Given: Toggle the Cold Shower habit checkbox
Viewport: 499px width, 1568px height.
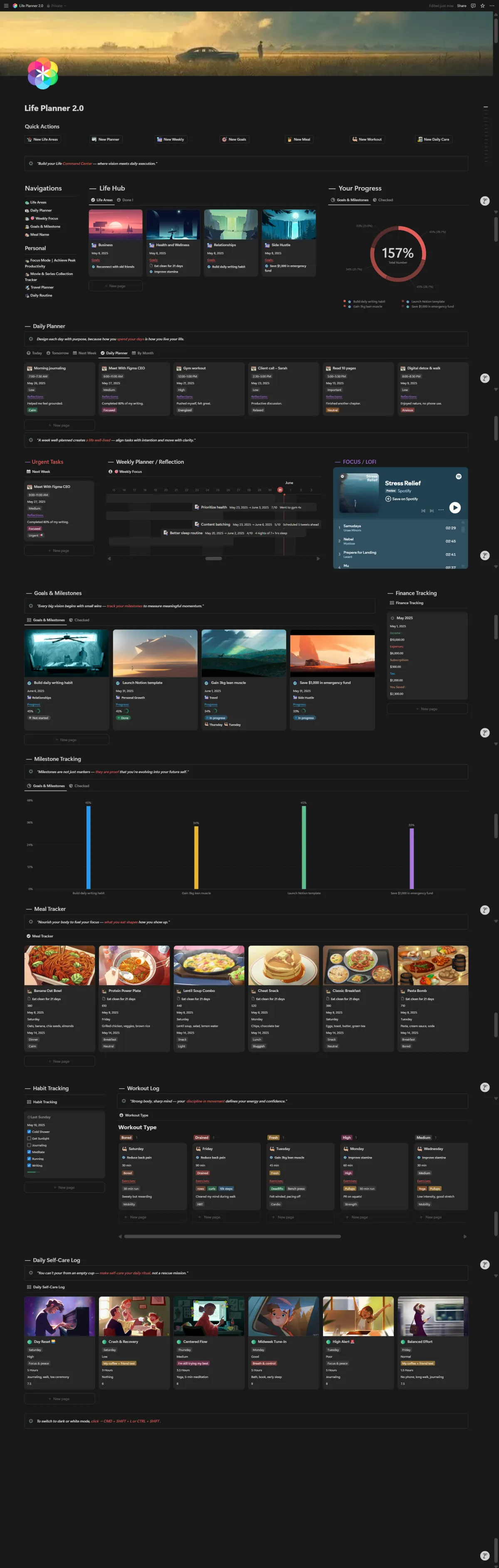Looking at the screenshot, I should [x=29, y=1132].
